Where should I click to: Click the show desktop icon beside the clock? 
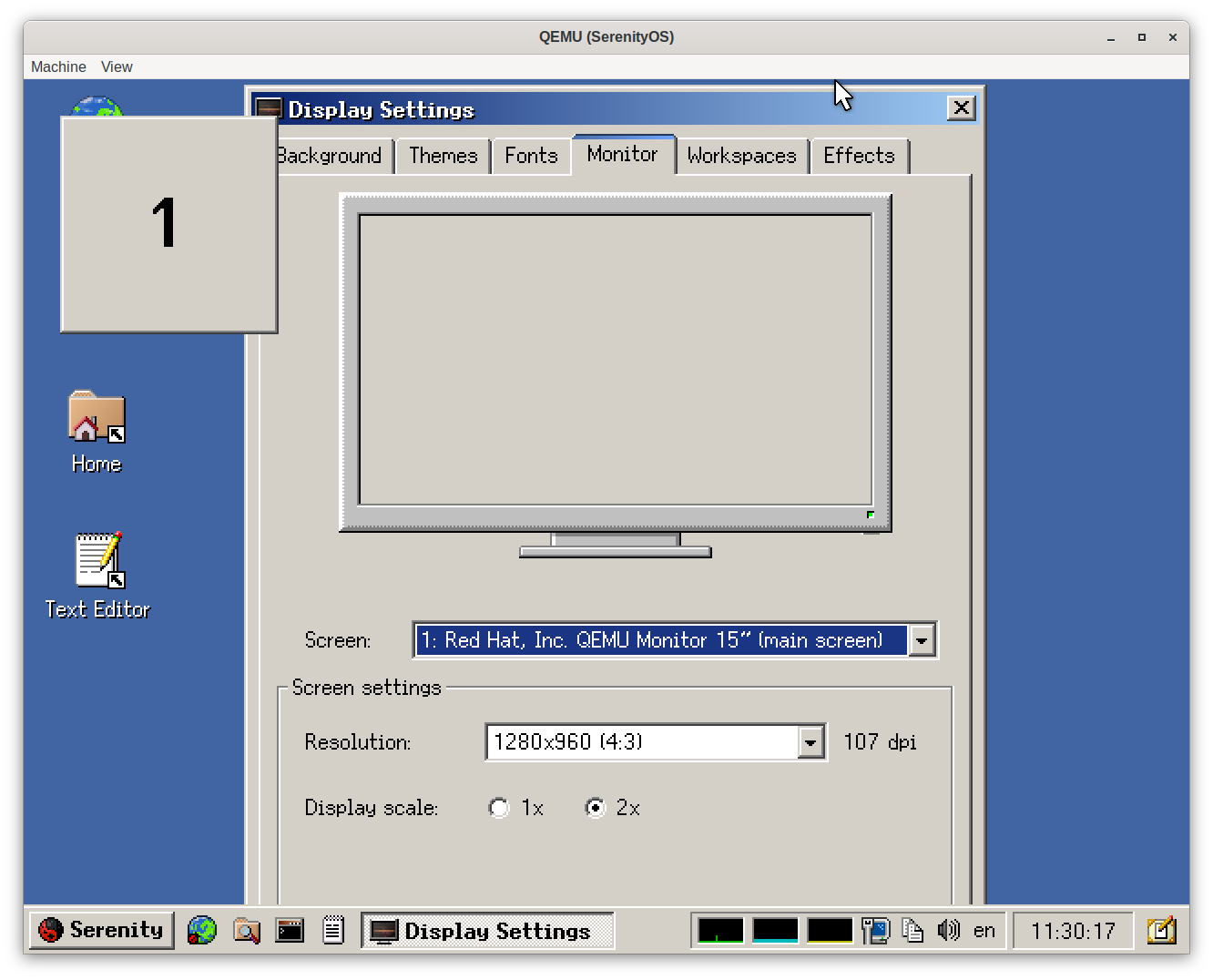pyautogui.click(x=1161, y=930)
